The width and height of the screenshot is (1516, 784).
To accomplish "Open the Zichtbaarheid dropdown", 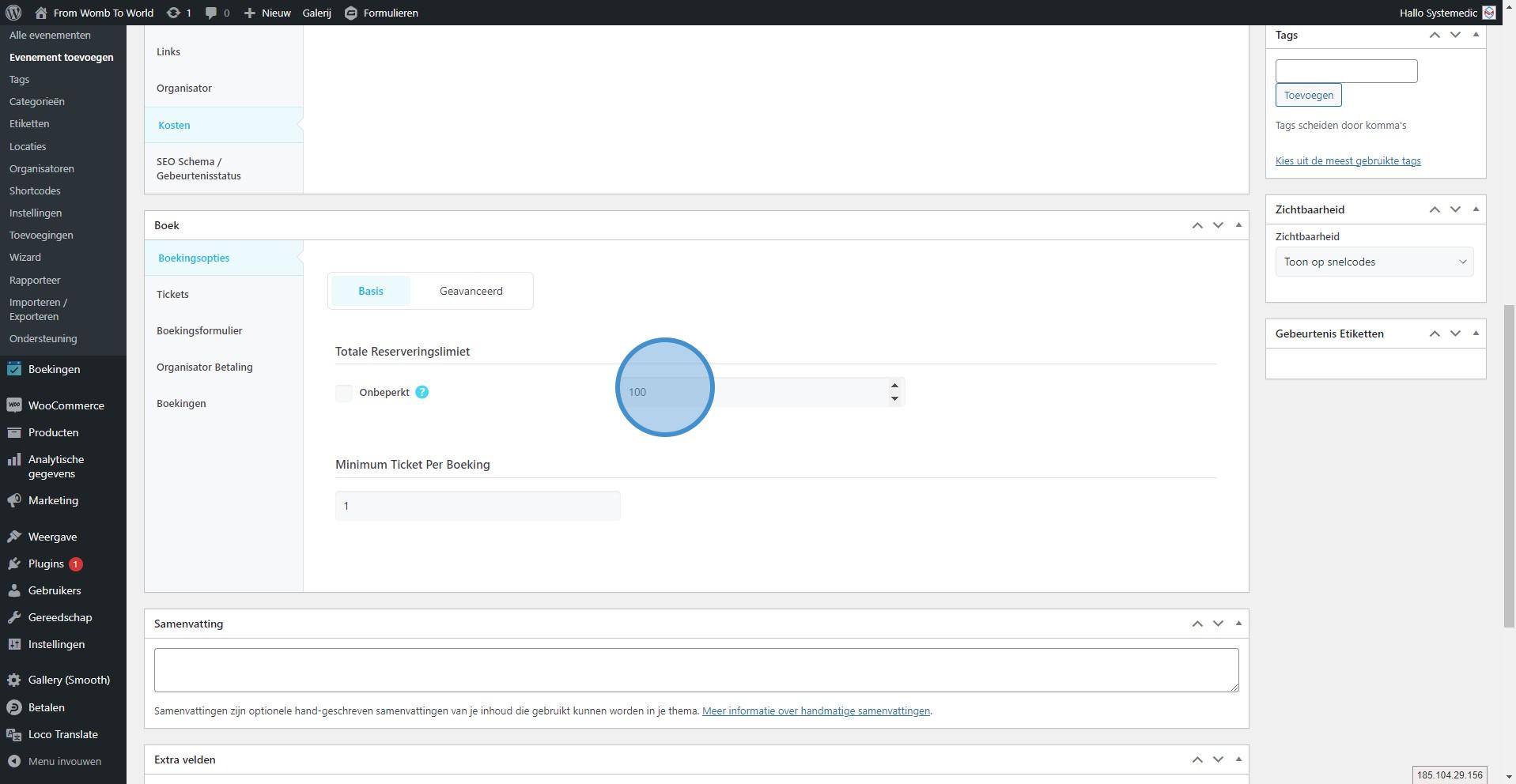I will click(x=1374, y=262).
